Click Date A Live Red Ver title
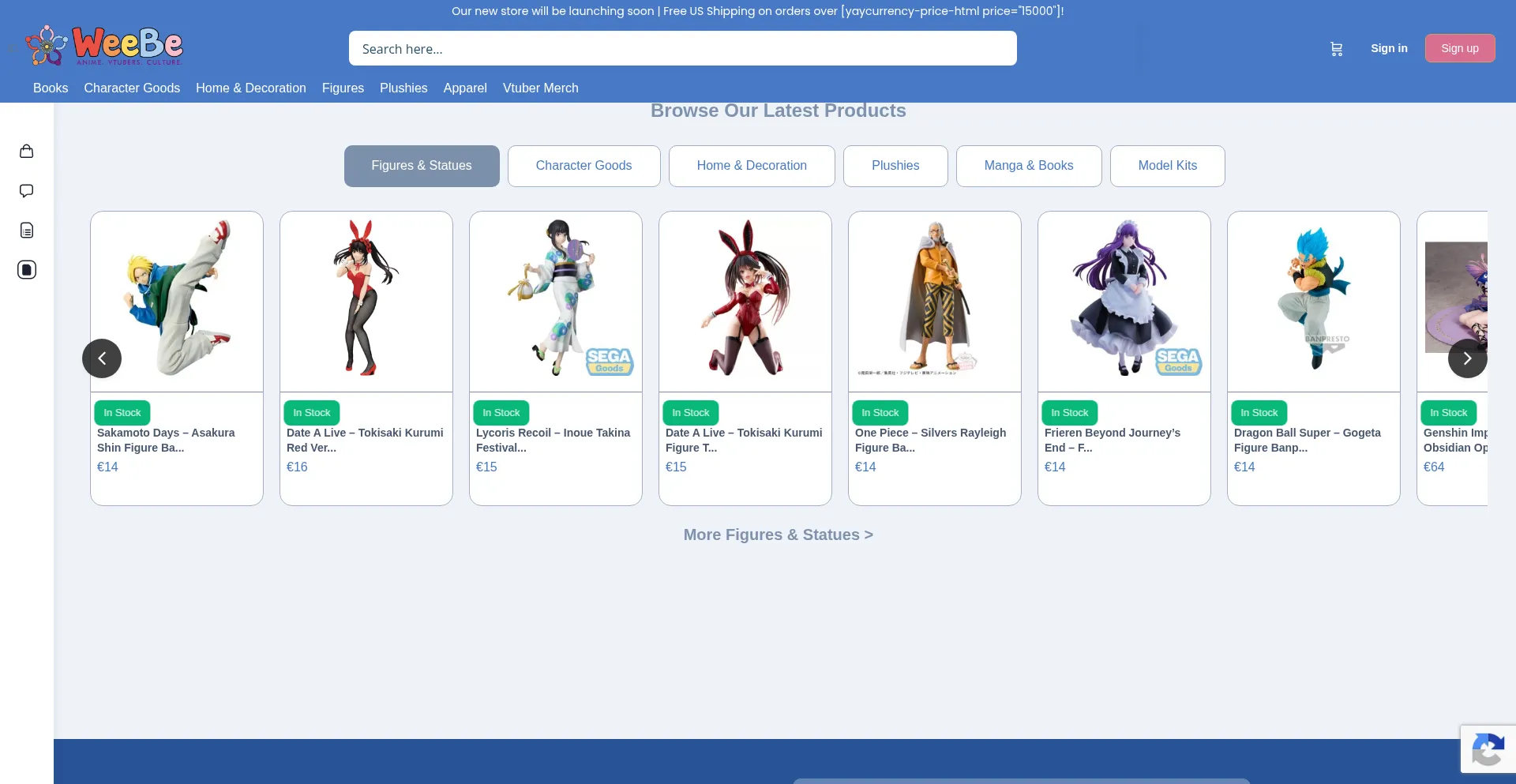This screenshot has height=784, width=1516. click(x=365, y=440)
